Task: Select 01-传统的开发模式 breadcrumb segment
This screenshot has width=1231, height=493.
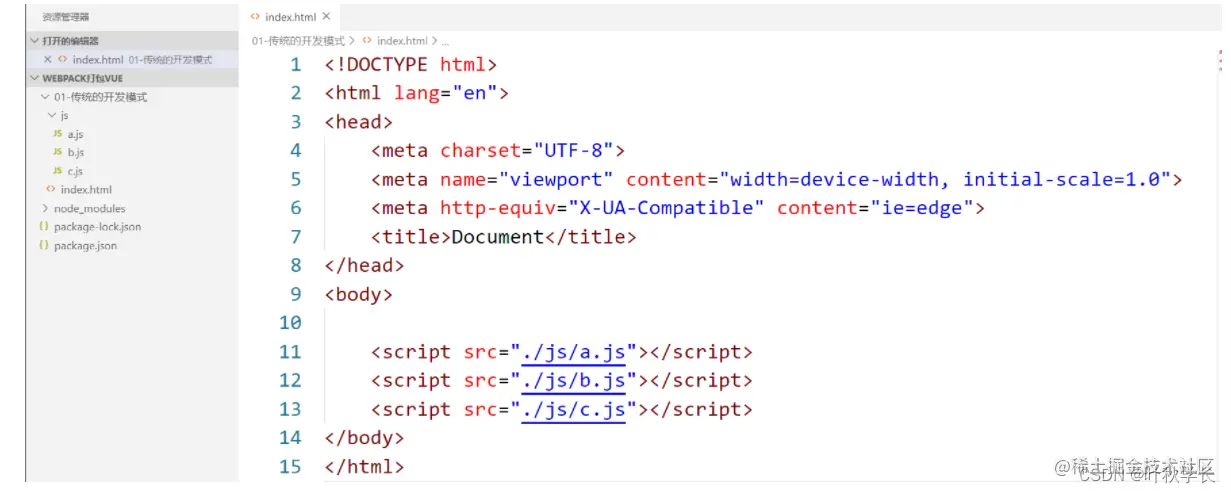Action: (298, 41)
